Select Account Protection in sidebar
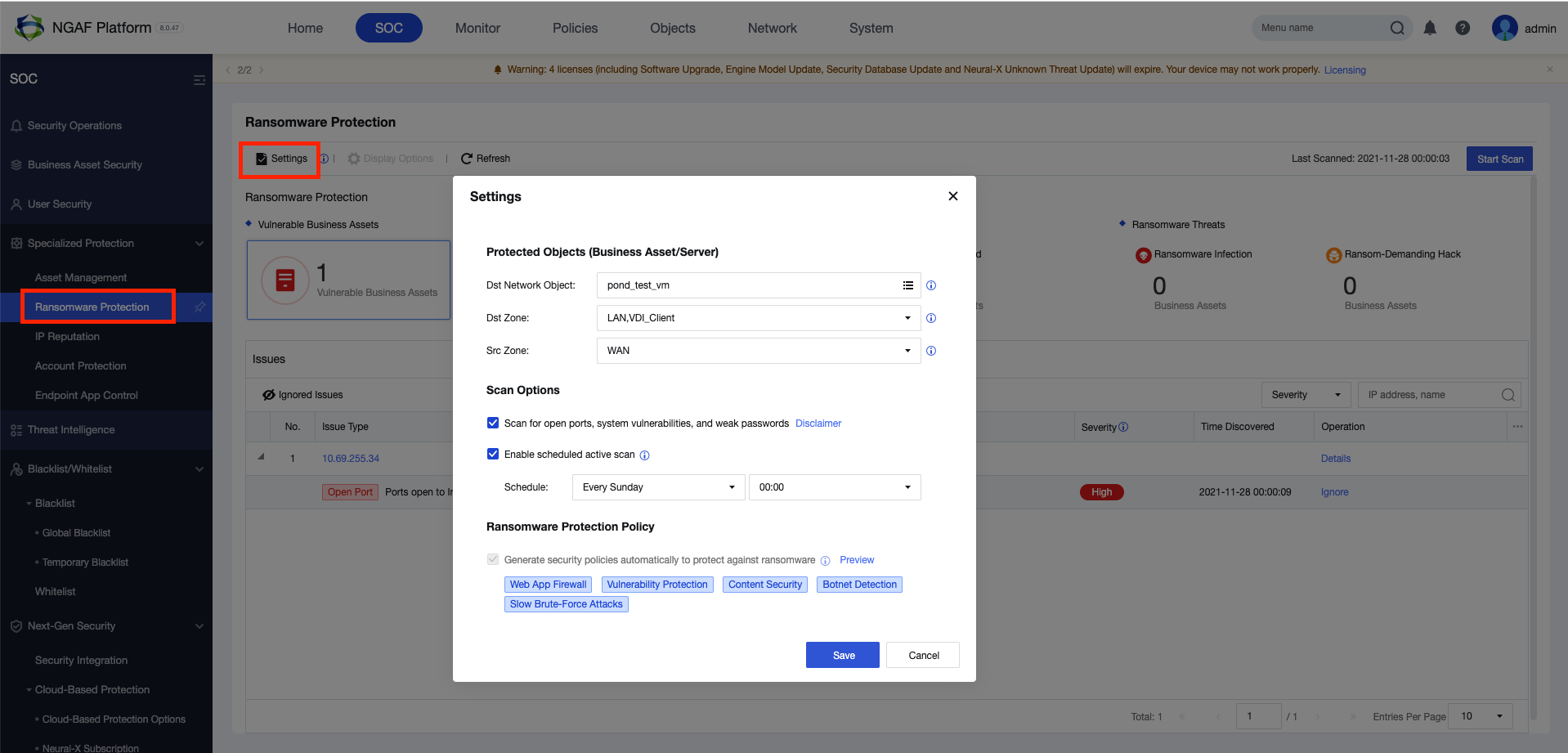Viewport: 1568px width, 753px height. [80, 366]
